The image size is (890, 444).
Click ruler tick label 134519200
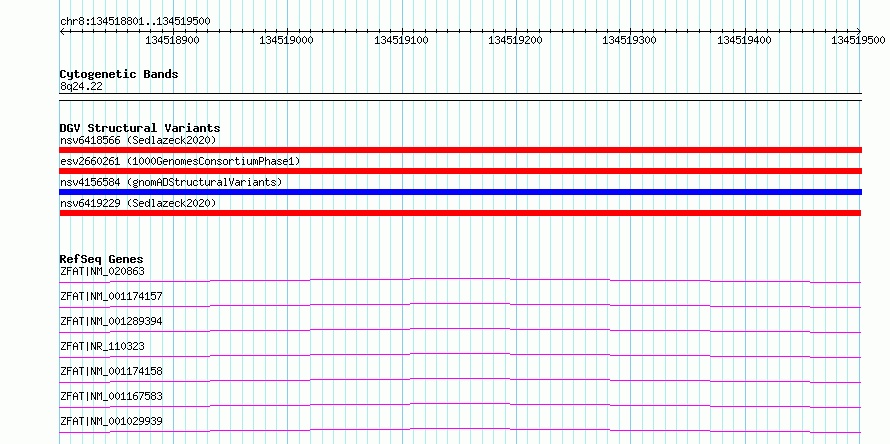(515, 40)
